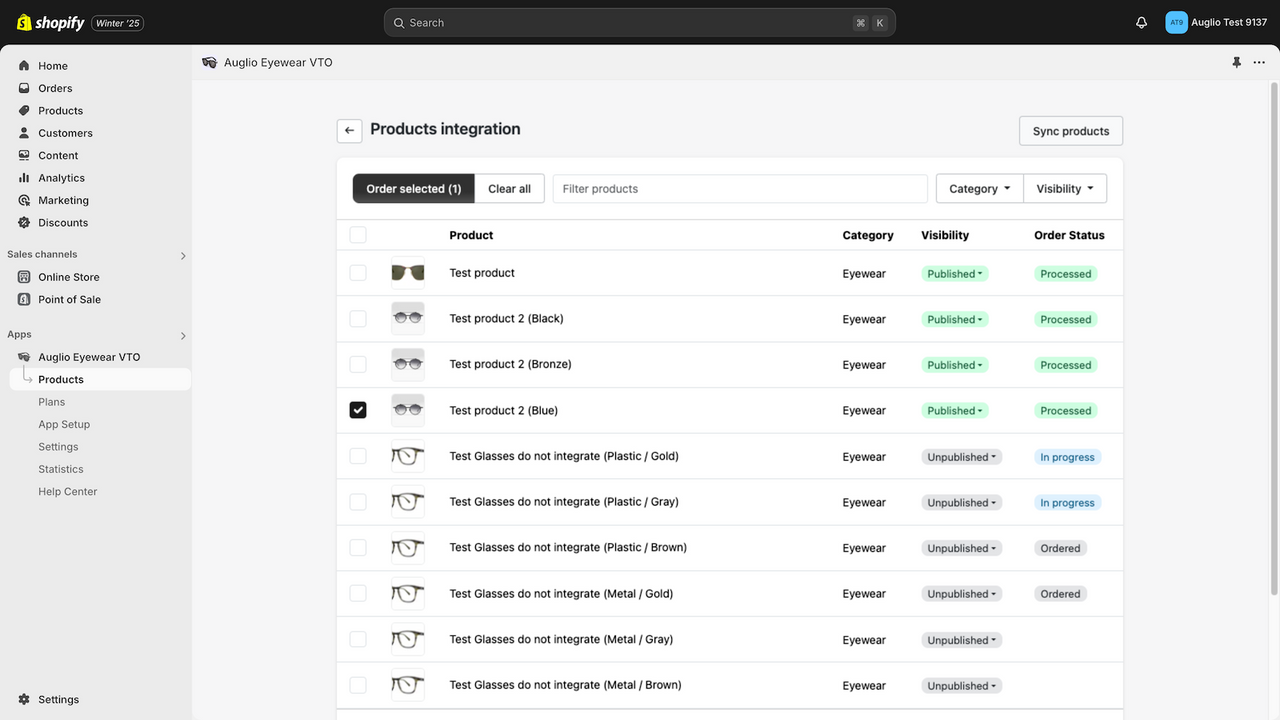Click the Auglio Eyewear VTO sidebar app icon
Screen dimensions: 1280x720
(24, 357)
